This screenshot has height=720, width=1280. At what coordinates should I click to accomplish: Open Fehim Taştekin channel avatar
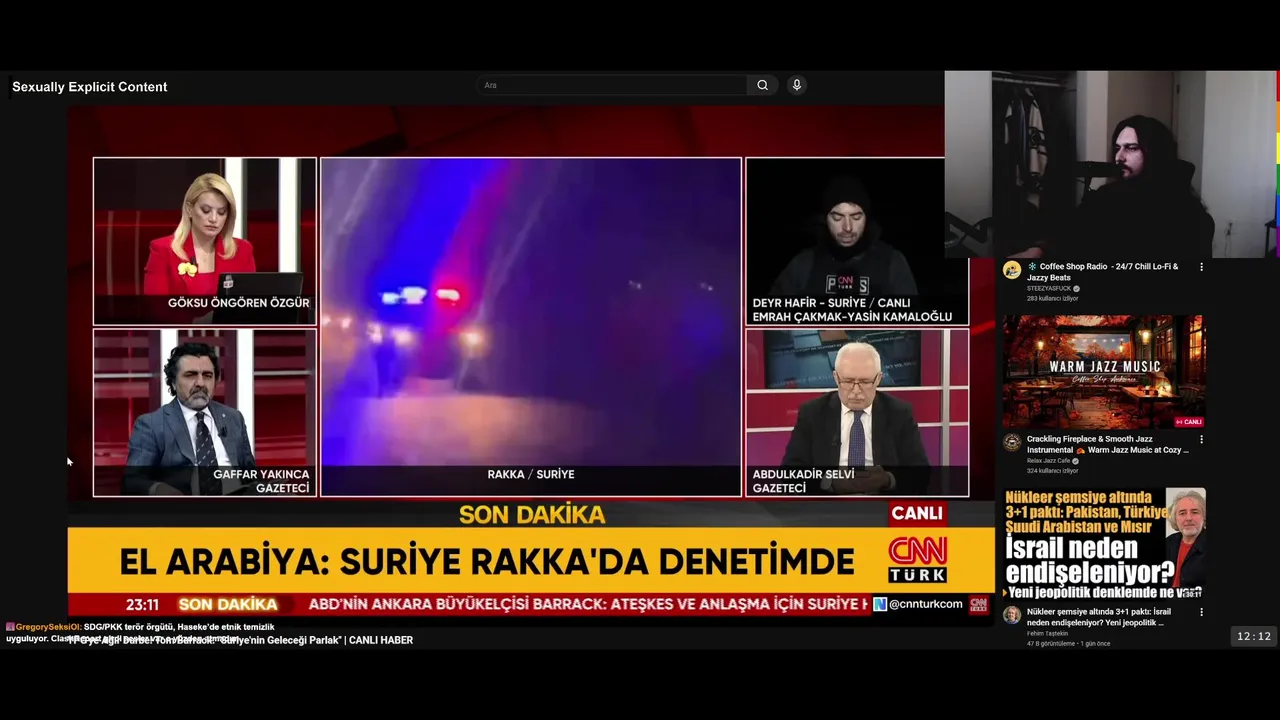(1012, 615)
